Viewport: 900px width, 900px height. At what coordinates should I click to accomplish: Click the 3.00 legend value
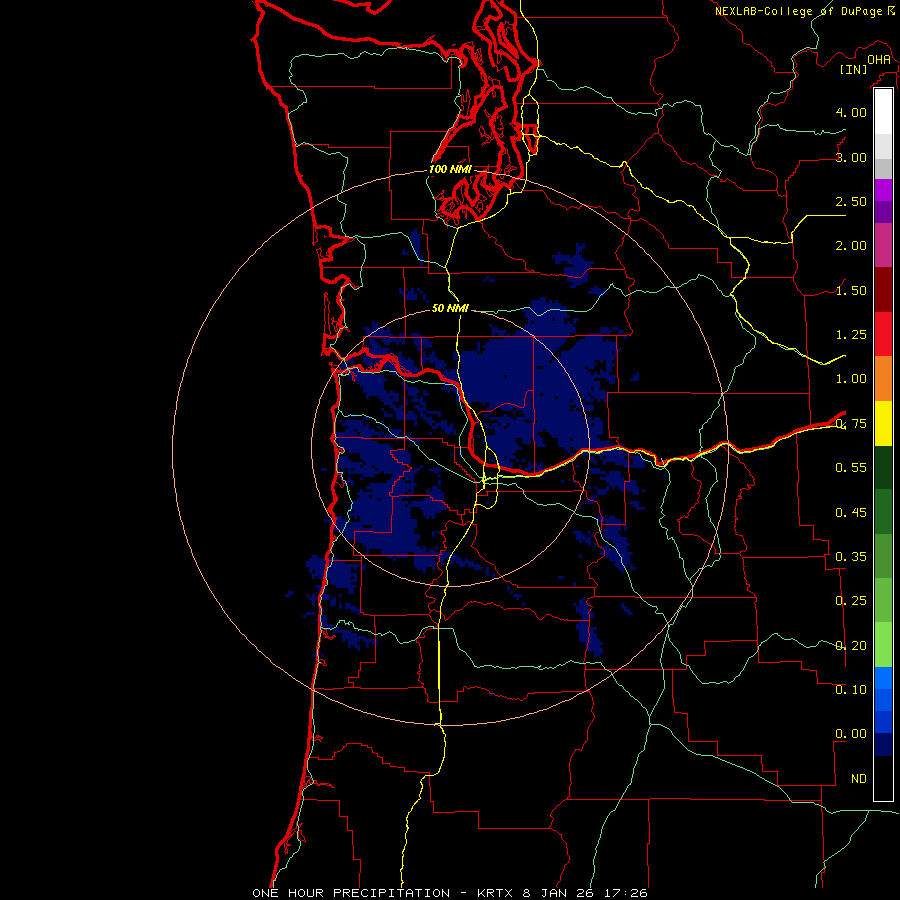[851, 157]
